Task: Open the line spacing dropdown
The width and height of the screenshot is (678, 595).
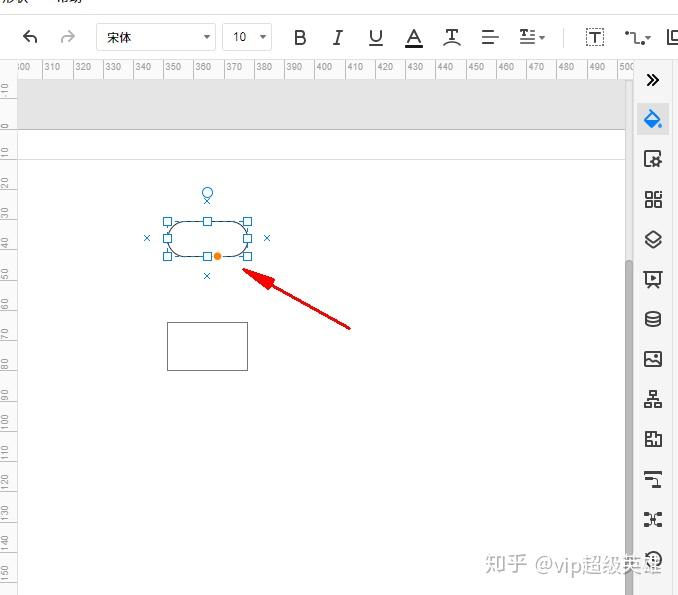Action: 532,37
